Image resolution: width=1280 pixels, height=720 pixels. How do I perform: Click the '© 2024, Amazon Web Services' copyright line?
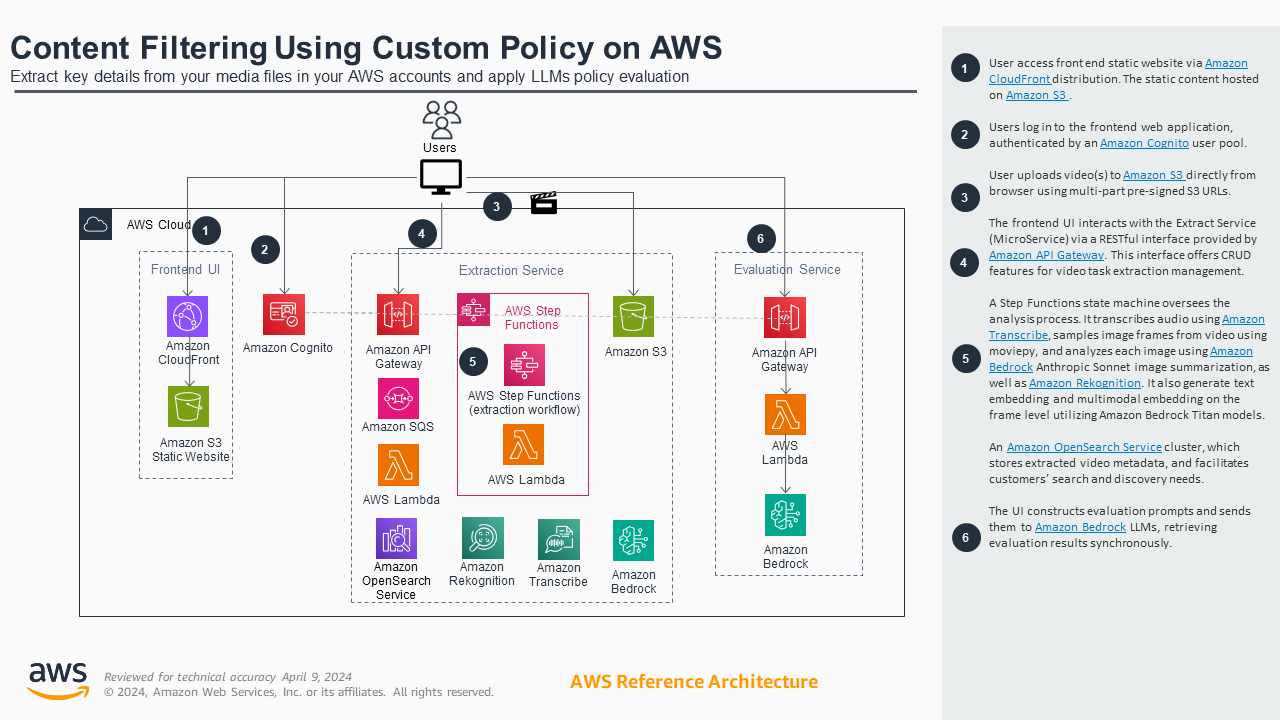pyautogui.click(x=299, y=692)
